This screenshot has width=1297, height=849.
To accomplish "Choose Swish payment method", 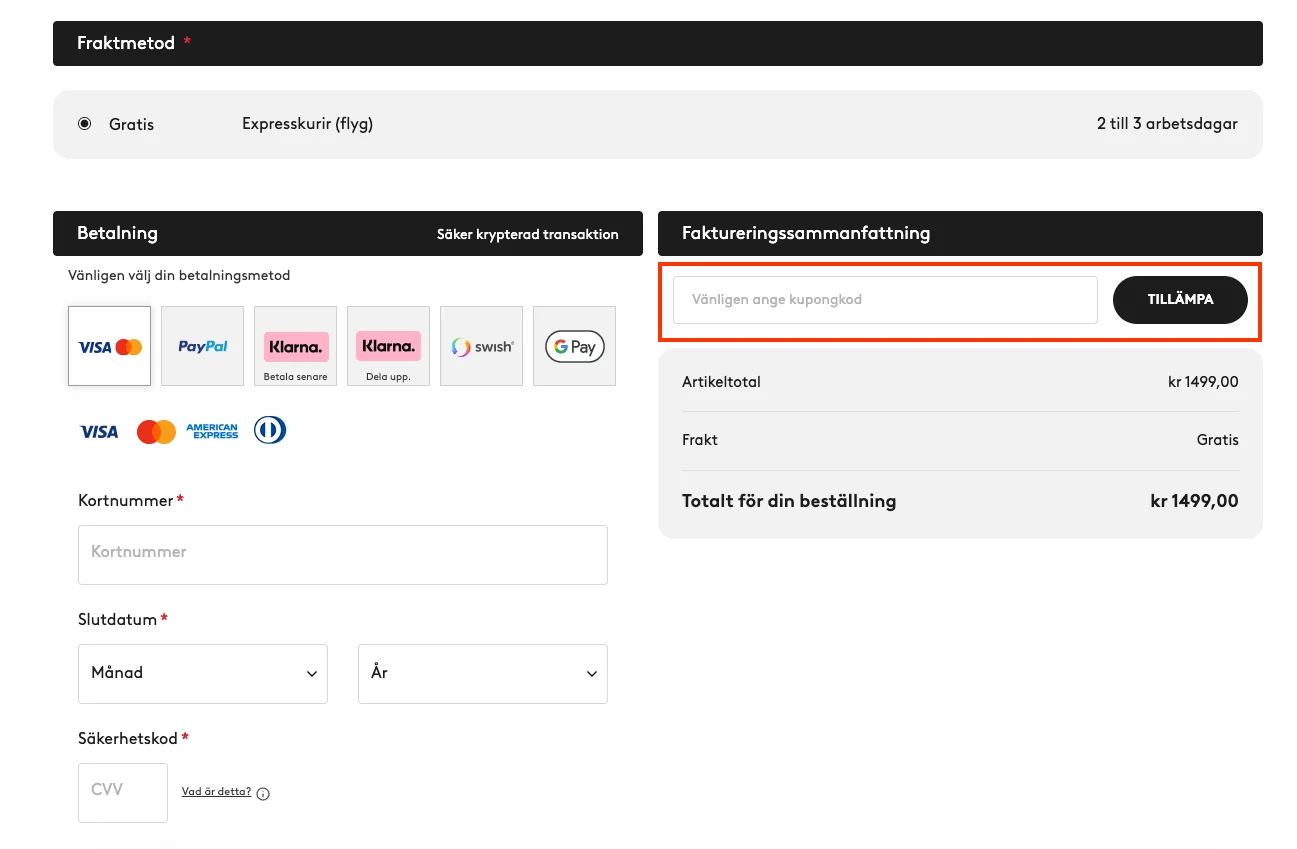I will [x=481, y=346].
